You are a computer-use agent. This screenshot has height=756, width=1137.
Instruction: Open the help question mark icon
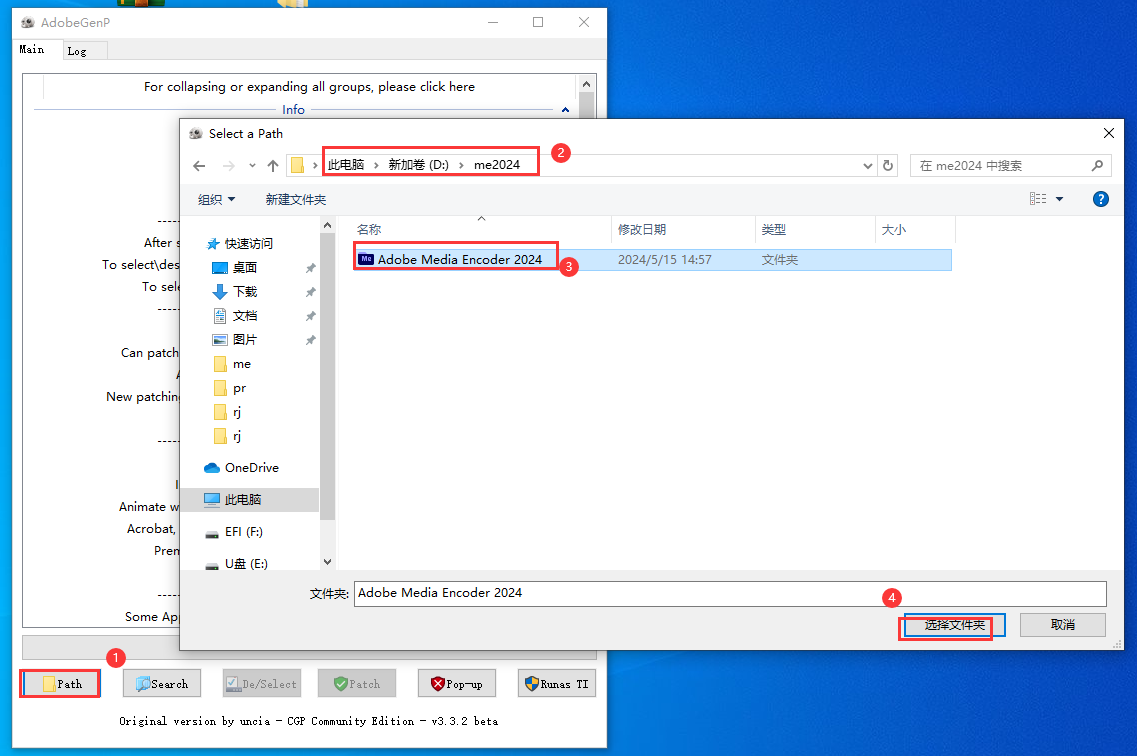[1101, 199]
